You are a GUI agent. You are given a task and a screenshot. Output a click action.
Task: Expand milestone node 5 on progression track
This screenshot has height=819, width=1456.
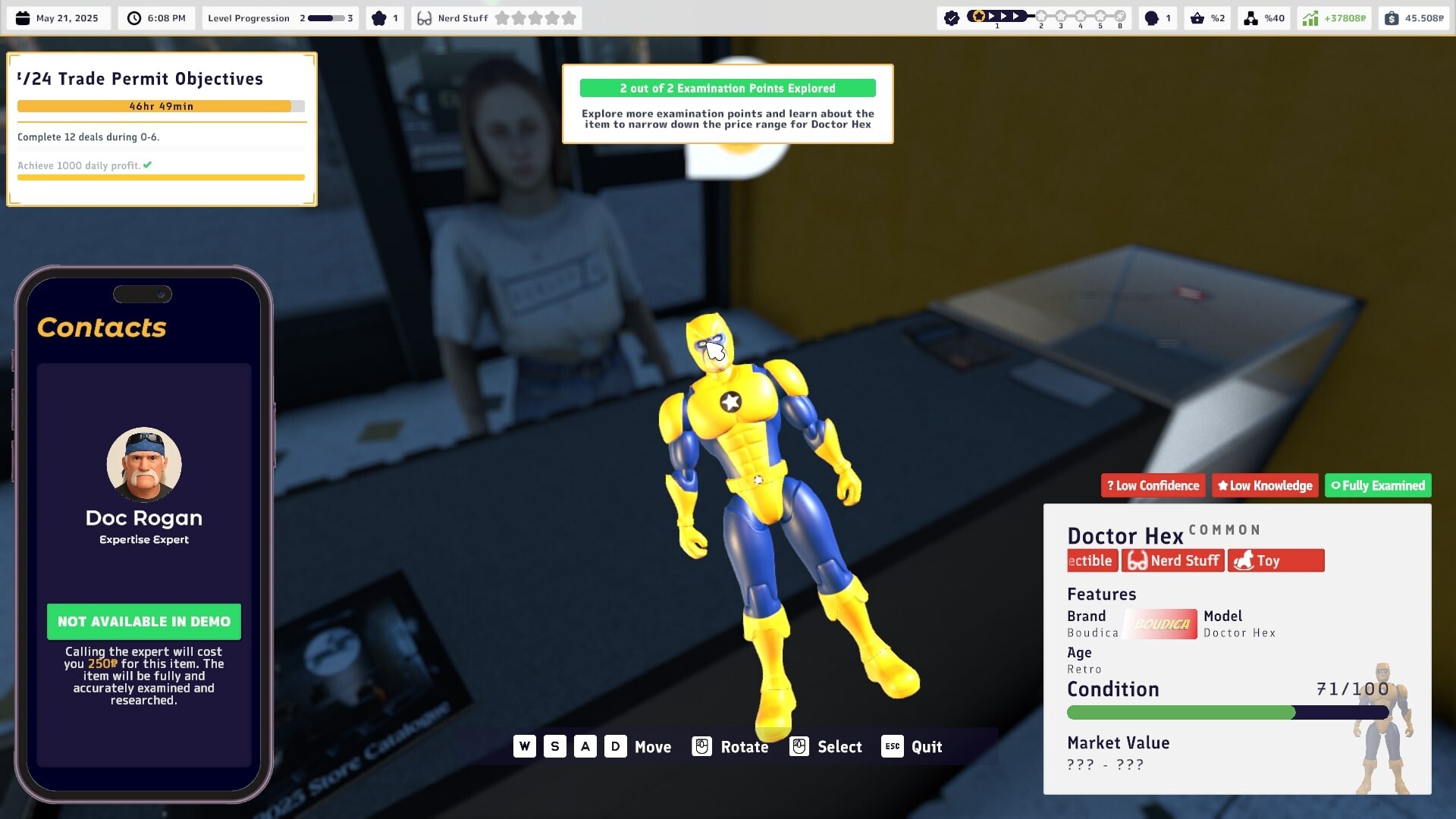click(1100, 15)
